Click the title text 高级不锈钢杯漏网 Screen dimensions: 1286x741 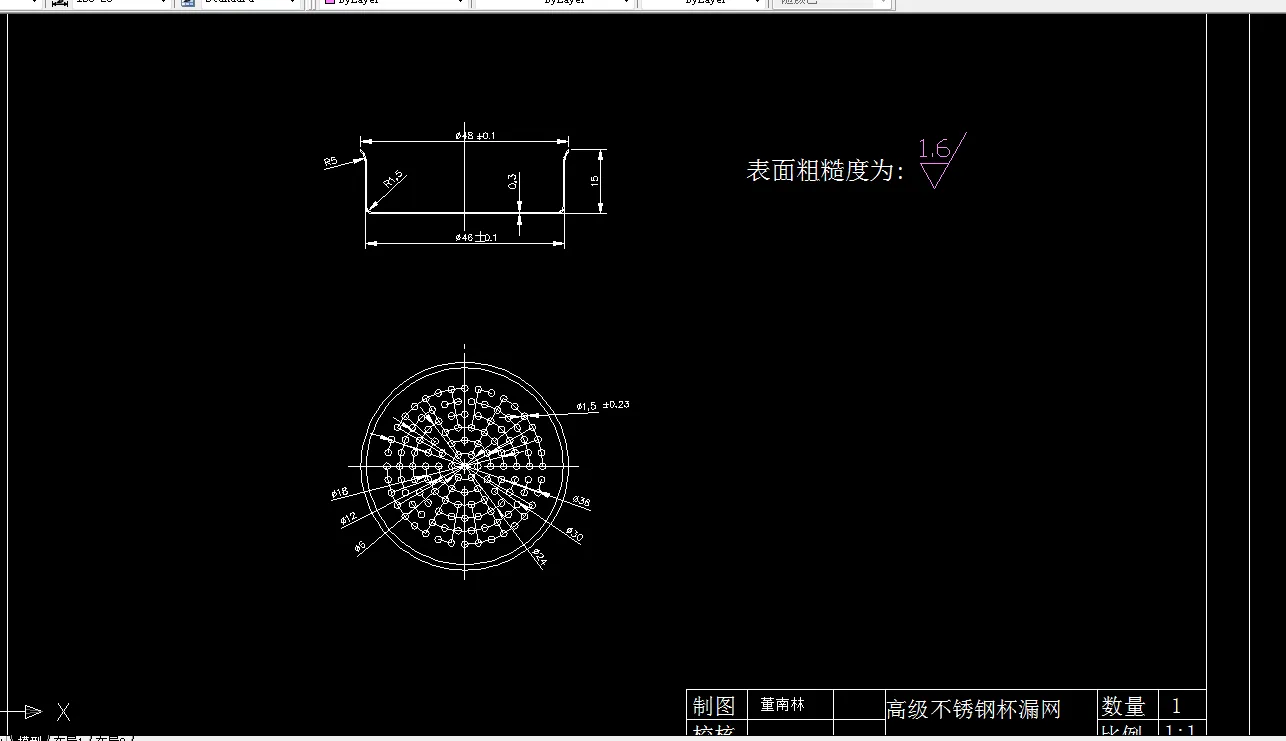pos(971,707)
